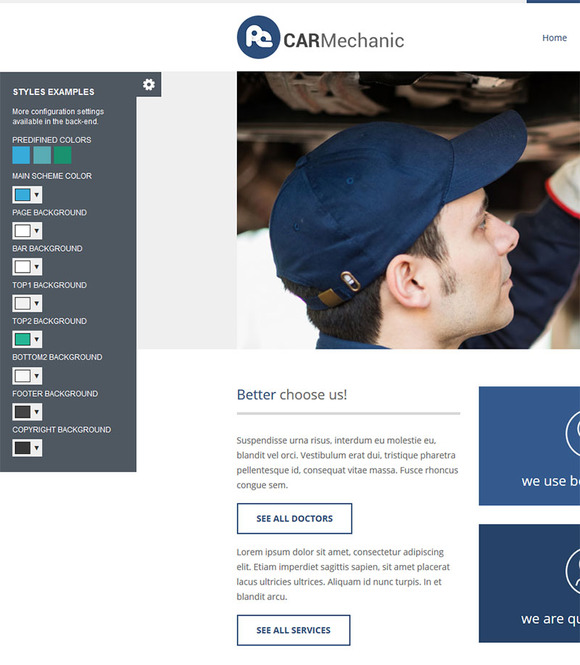Select the green predefined color swatch
The image size is (580, 665).
point(63,155)
